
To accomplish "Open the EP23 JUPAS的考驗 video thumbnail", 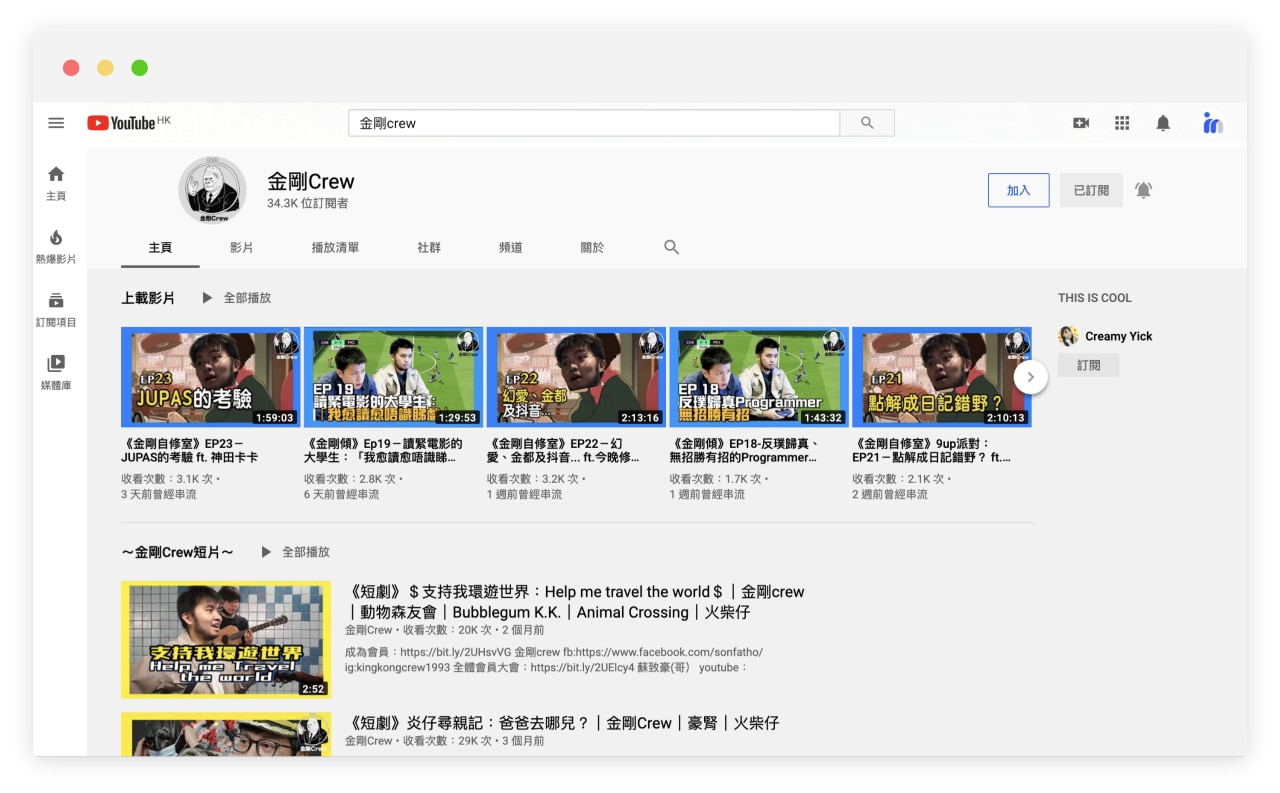I will [210, 377].
